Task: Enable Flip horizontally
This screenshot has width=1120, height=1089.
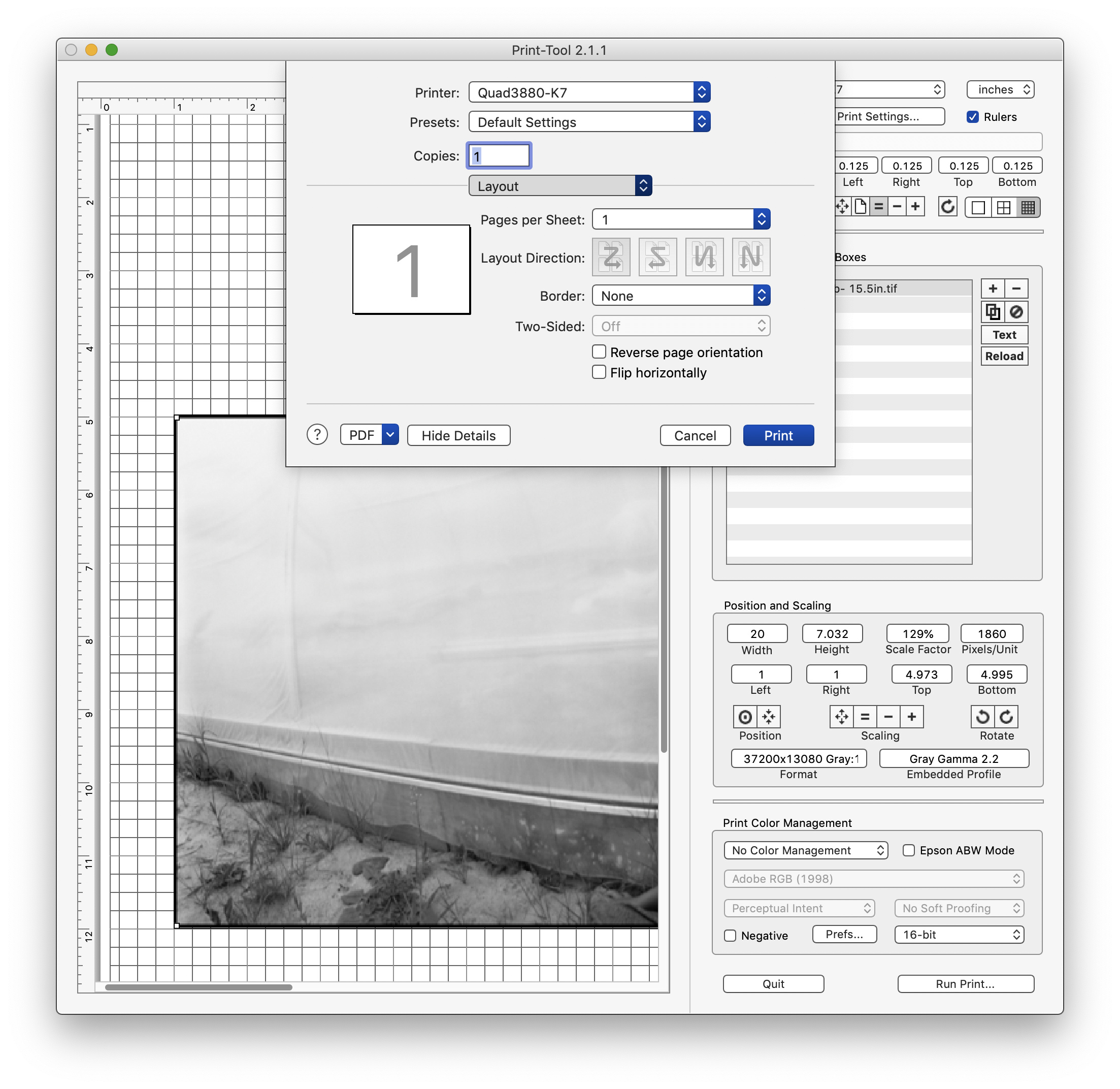Action: pyautogui.click(x=599, y=372)
